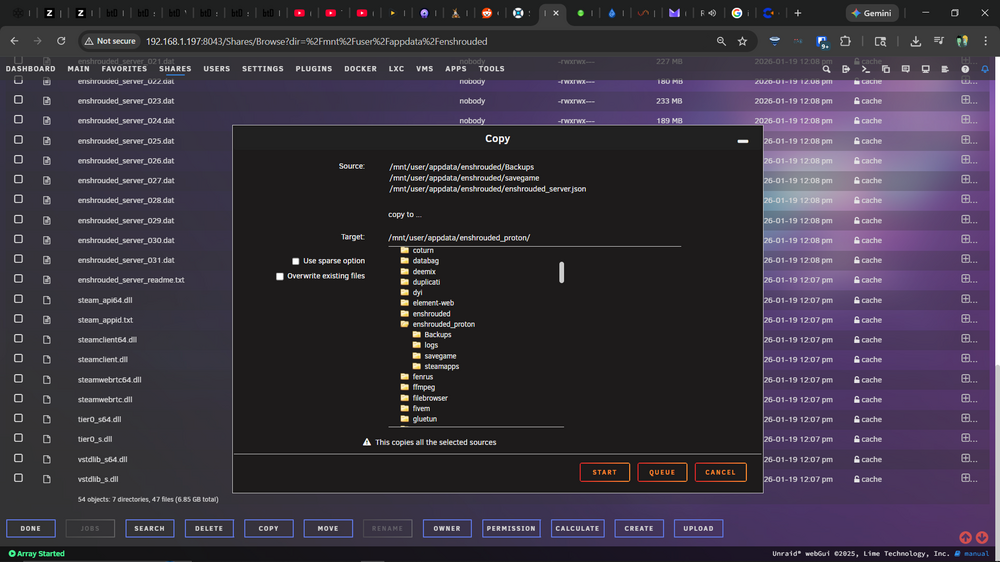Open the DASHBOARD menu tab
The image size is (1000, 562).
click(31, 69)
